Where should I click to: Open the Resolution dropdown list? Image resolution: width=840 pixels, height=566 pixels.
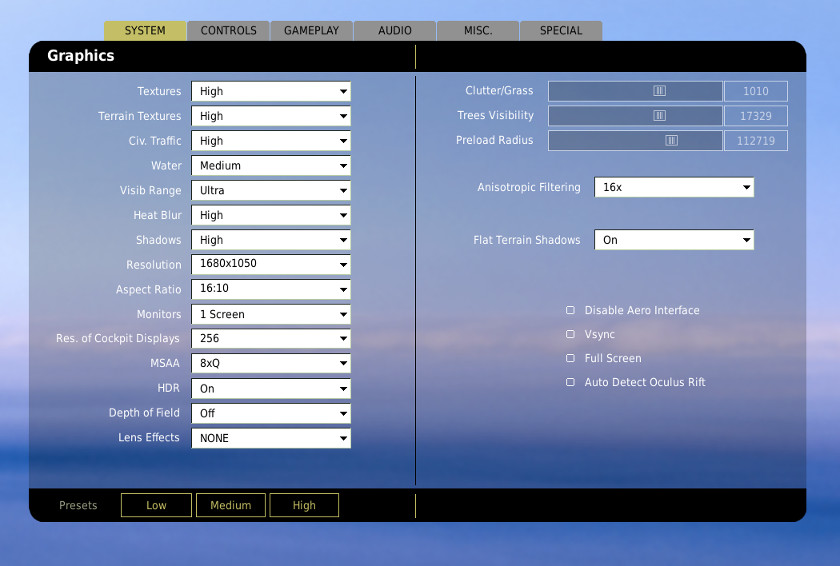pos(271,265)
